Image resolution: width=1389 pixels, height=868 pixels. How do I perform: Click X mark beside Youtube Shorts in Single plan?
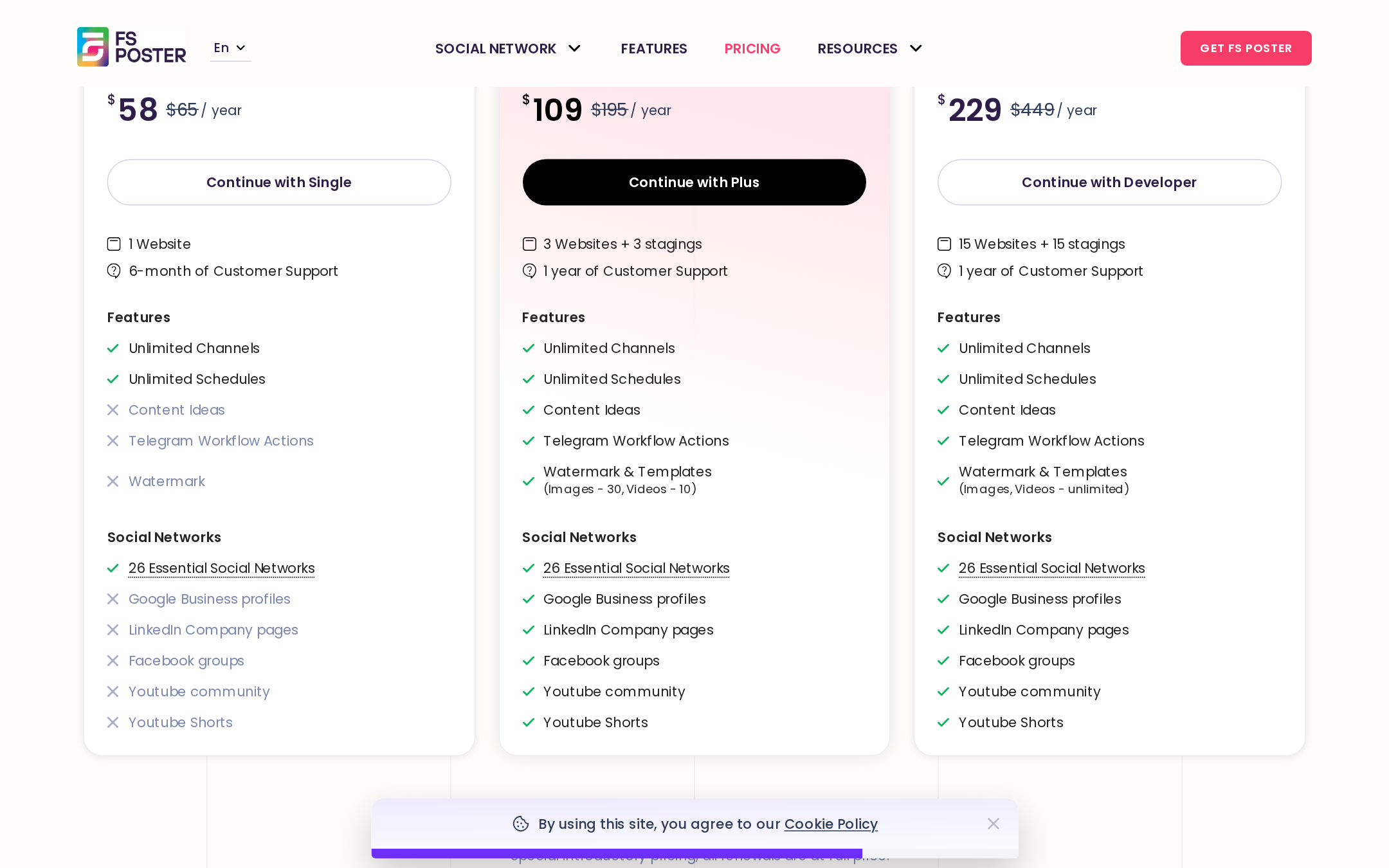(113, 723)
